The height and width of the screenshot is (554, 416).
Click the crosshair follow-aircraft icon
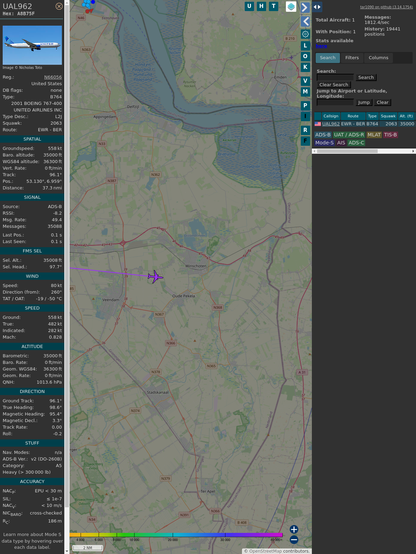305,34
